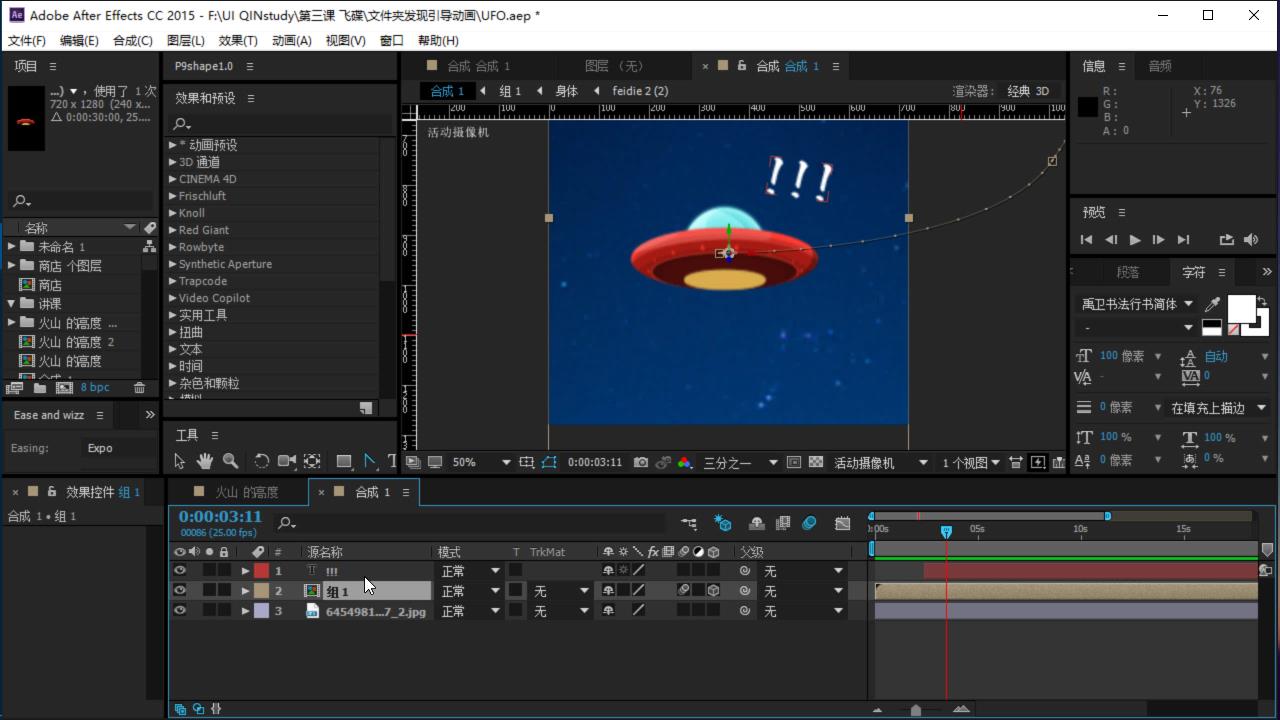The image size is (1280, 720).
Task: Toggle 3D layer switch for 组 1
Action: click(713, 591)
